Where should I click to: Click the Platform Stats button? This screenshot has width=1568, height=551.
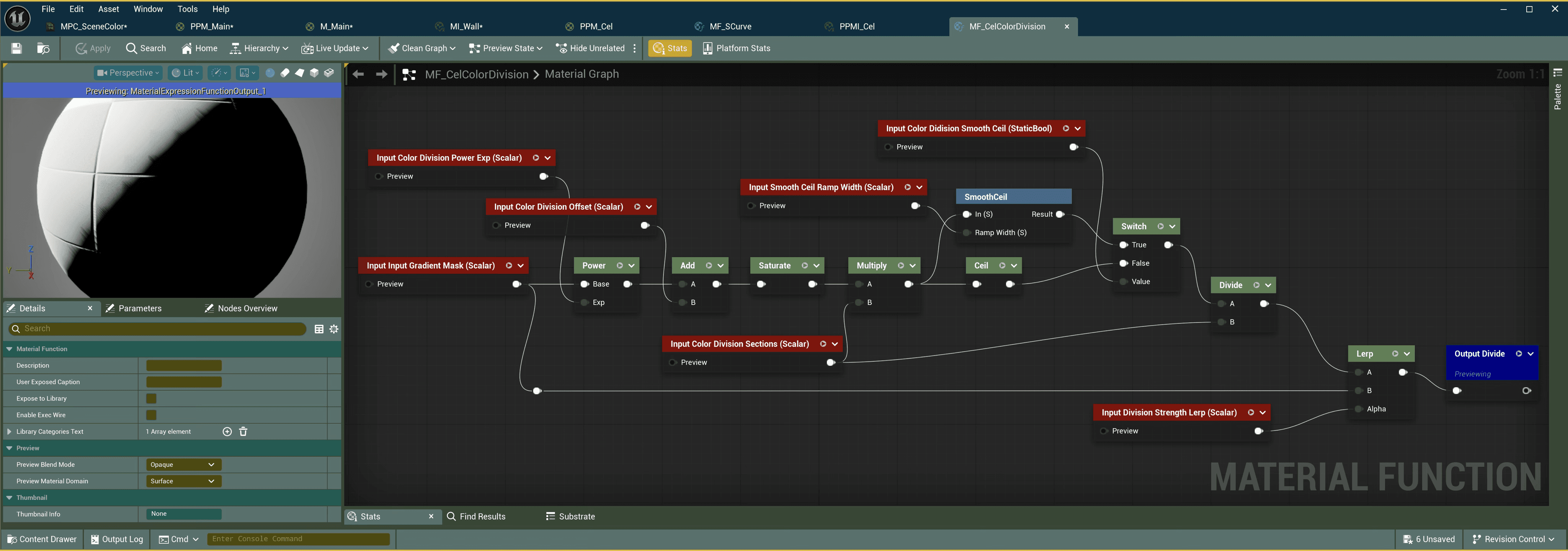(736, 48)
